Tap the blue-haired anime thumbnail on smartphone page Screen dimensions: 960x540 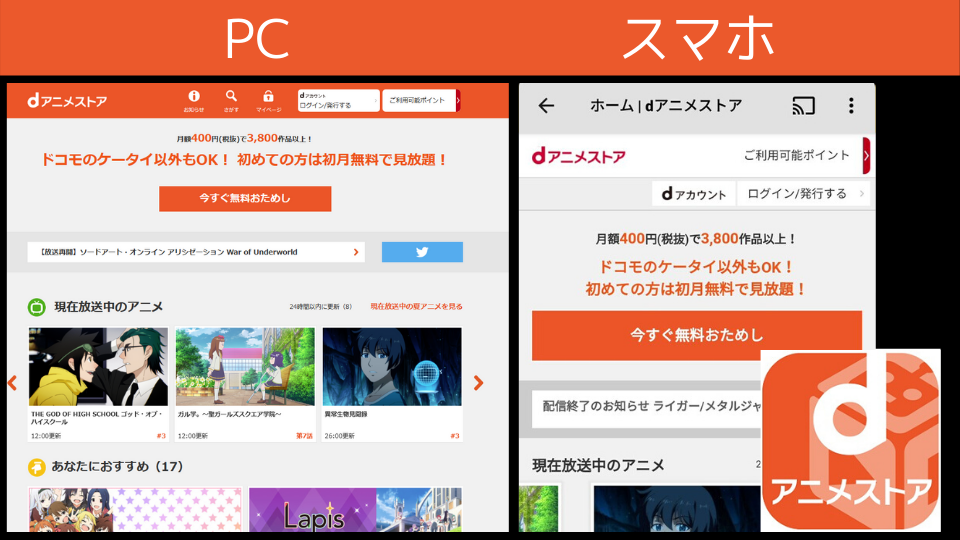(x=677, y=508)
